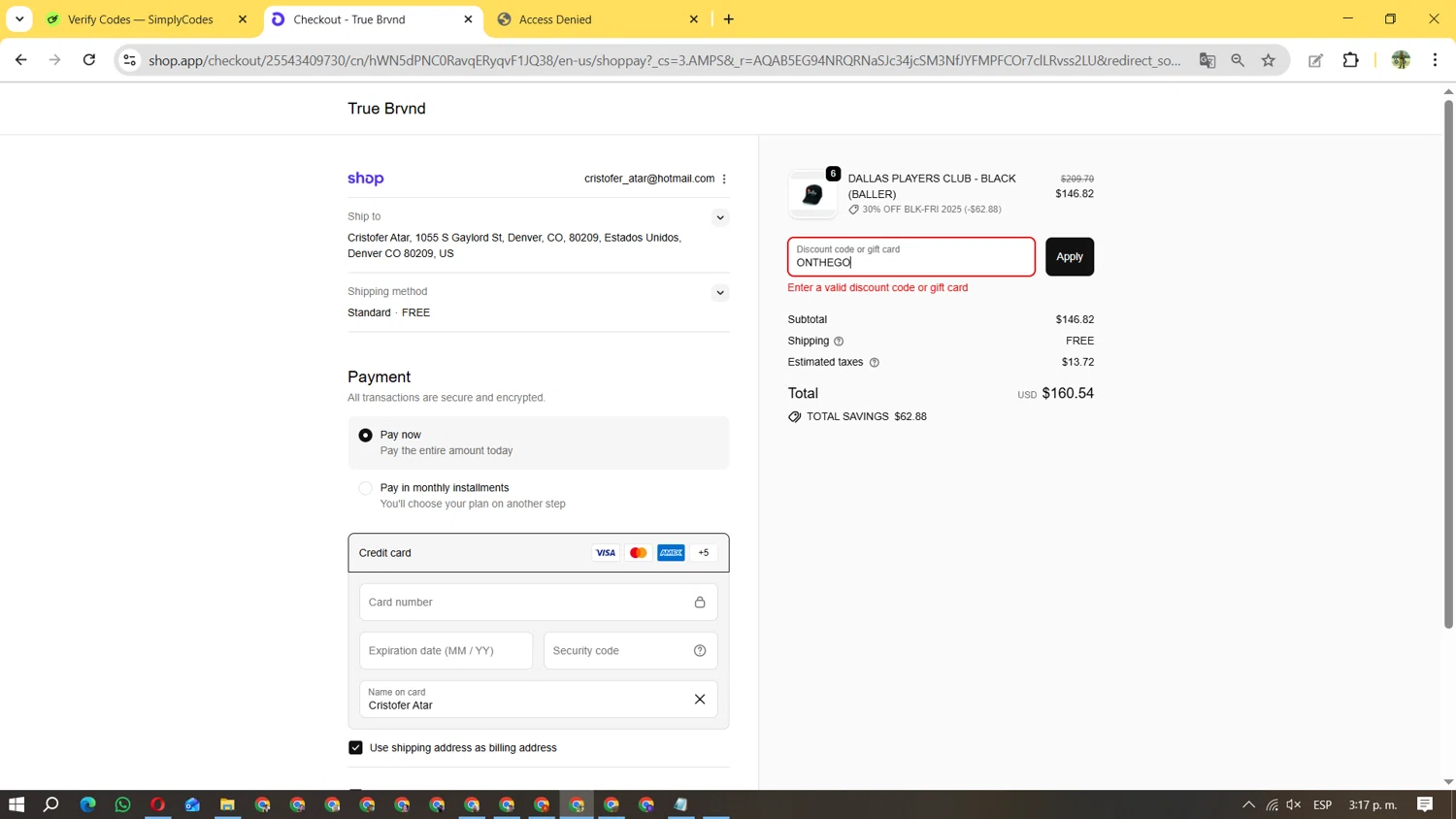The height and width of the screenshot is (819, 1456).
Task: Select the Checkout - True Brvnd tab
Action: click(x=373, y=19)
